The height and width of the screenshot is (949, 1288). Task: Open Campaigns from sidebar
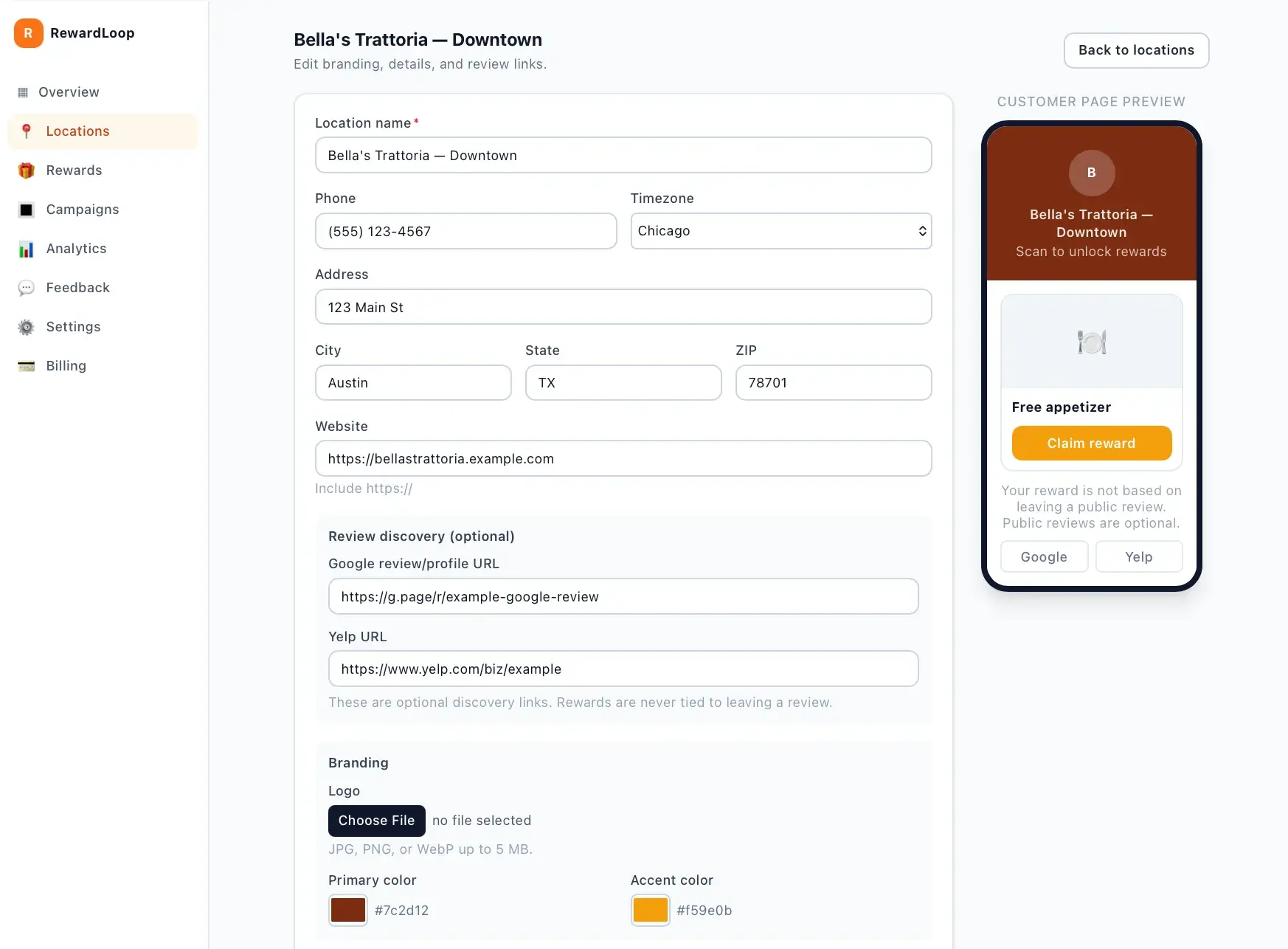point(103,210)
